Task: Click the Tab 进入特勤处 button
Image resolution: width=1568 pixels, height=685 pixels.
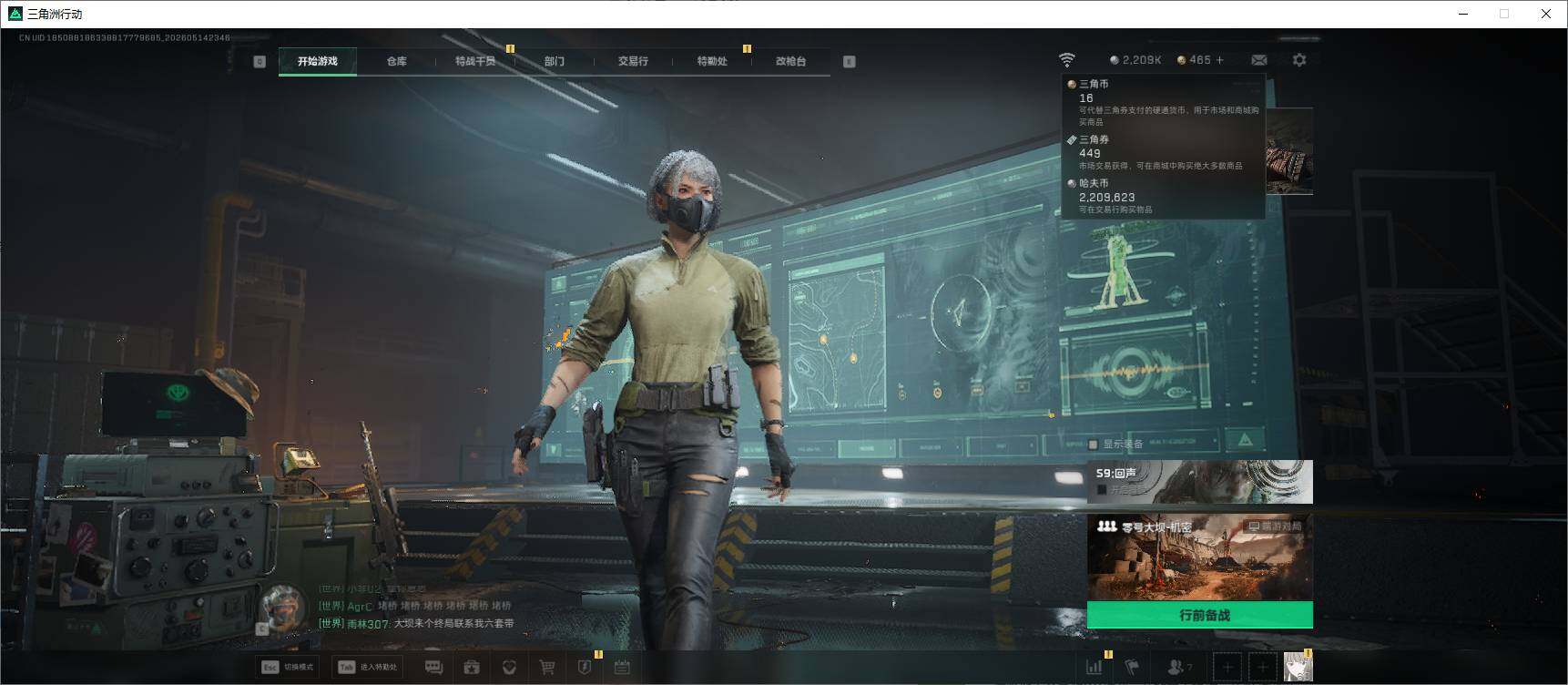Action: [368, 667]
